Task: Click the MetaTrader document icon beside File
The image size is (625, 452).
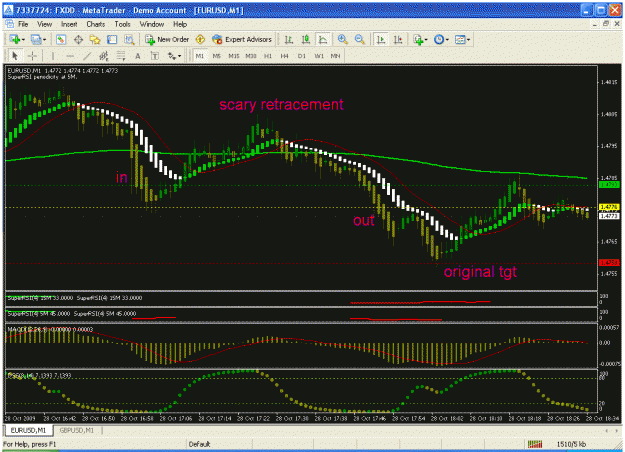Action: [x=10, y=24]
